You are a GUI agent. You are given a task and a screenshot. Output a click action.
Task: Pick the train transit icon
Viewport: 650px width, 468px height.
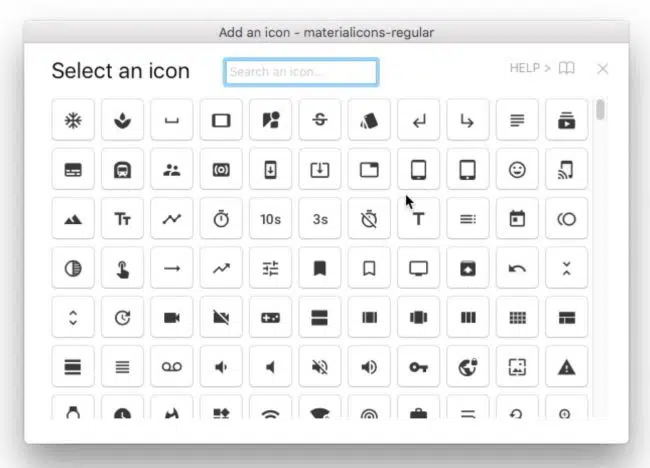(122, 170)
